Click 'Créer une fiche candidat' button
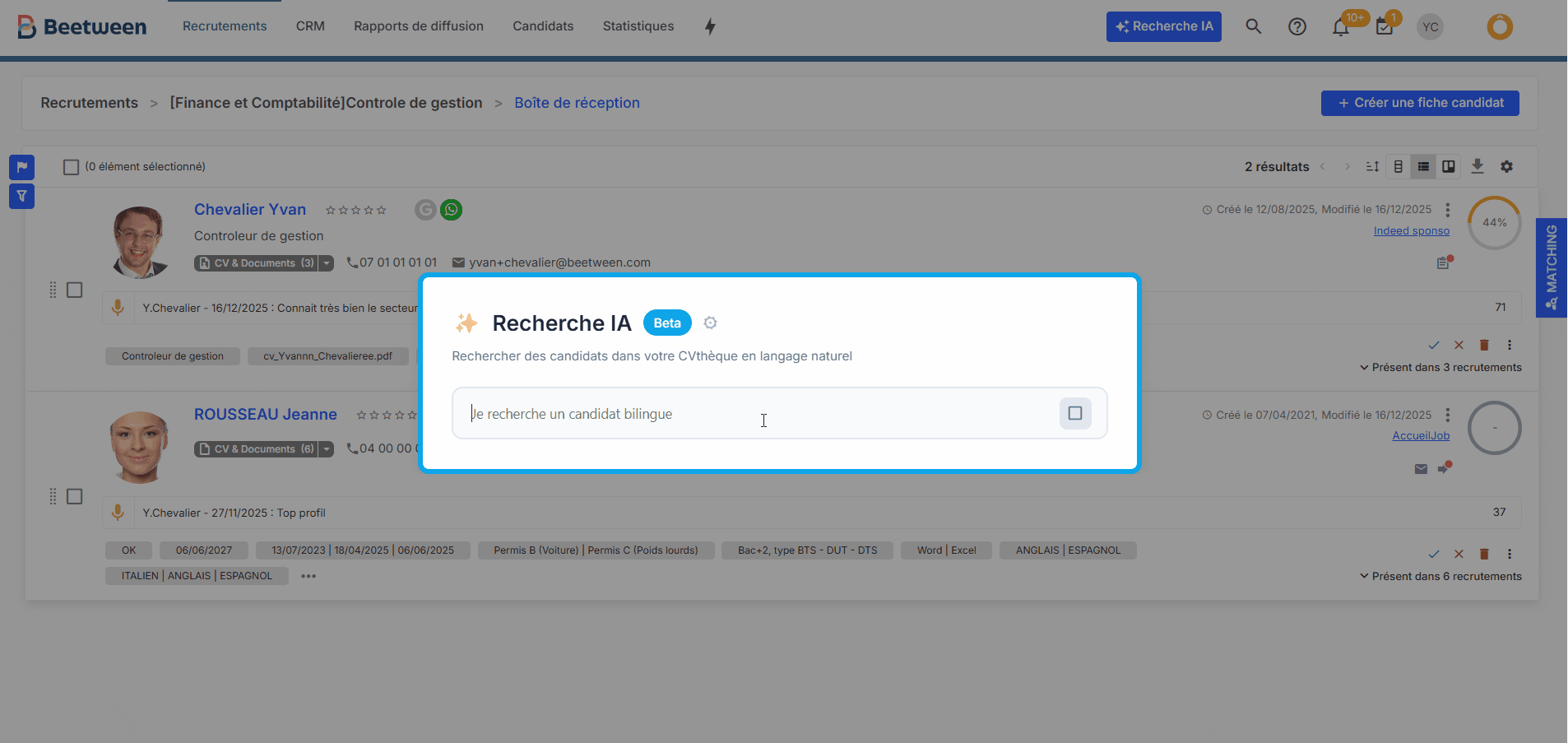Screen dimensions: 1568x743 (1419, 103)
